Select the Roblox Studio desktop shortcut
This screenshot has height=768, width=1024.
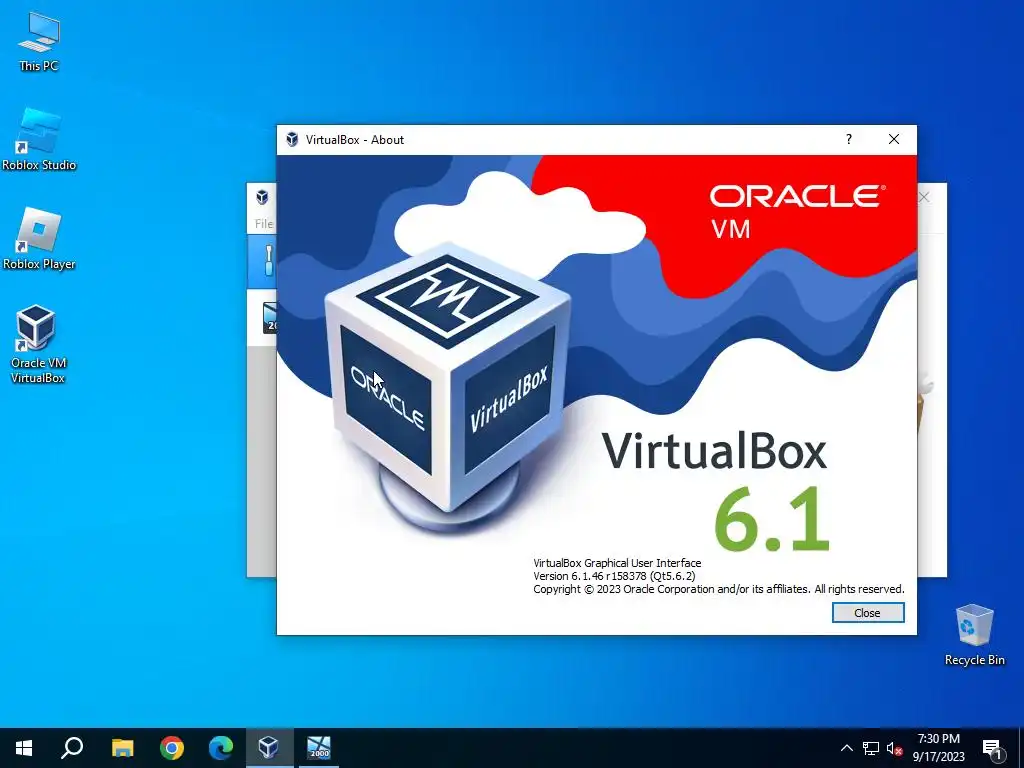(39, 139)
